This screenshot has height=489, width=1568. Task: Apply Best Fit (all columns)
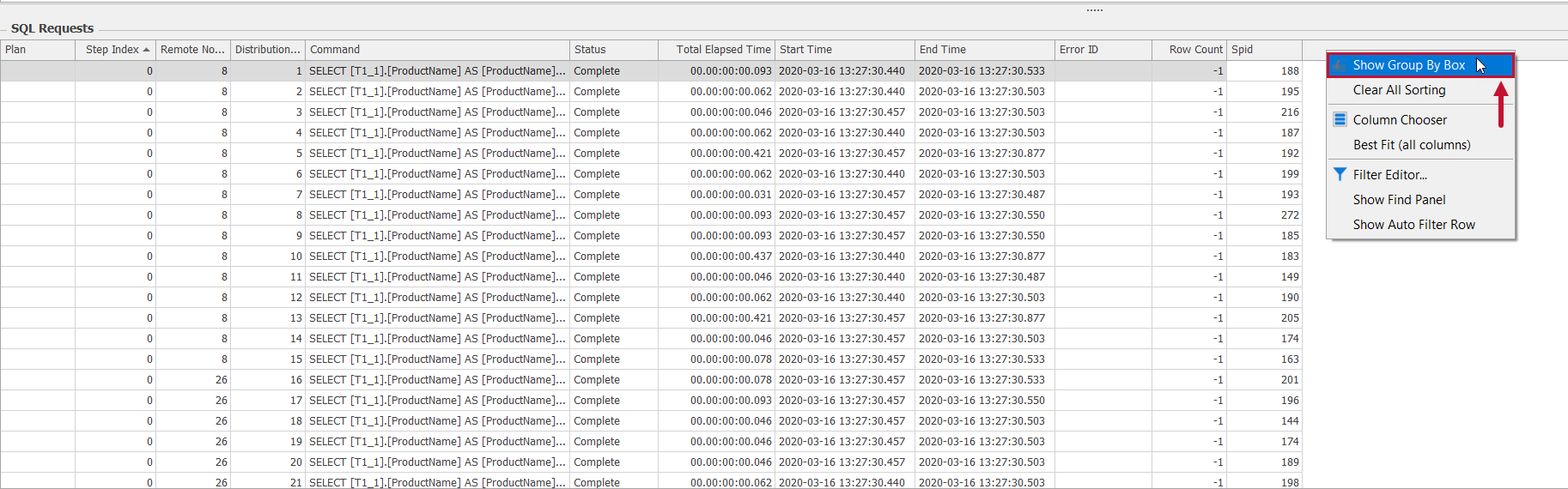tap(1411, 145)
